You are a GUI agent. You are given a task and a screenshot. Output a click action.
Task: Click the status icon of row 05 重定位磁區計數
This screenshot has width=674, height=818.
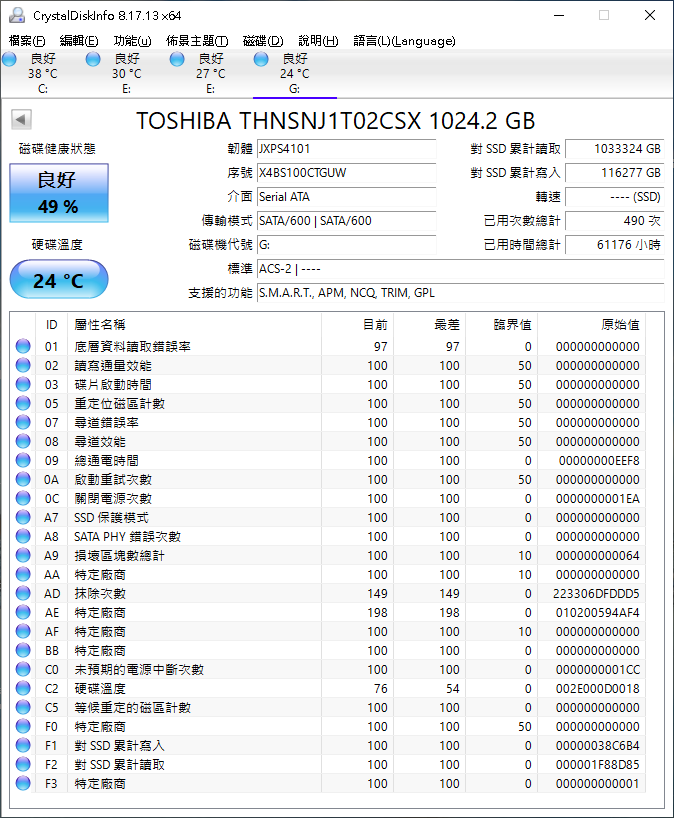pyautogui.click(x=23, y=403)
